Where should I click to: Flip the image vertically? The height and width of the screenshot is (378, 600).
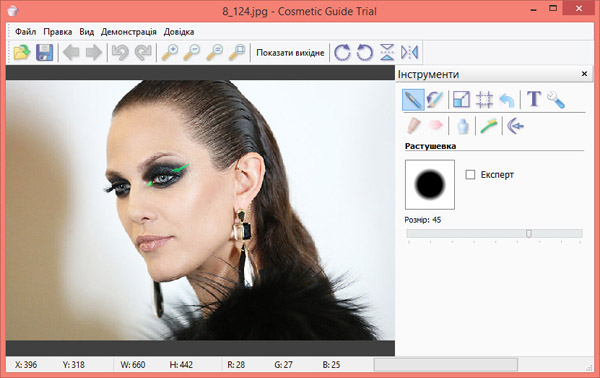coord(387,52)
